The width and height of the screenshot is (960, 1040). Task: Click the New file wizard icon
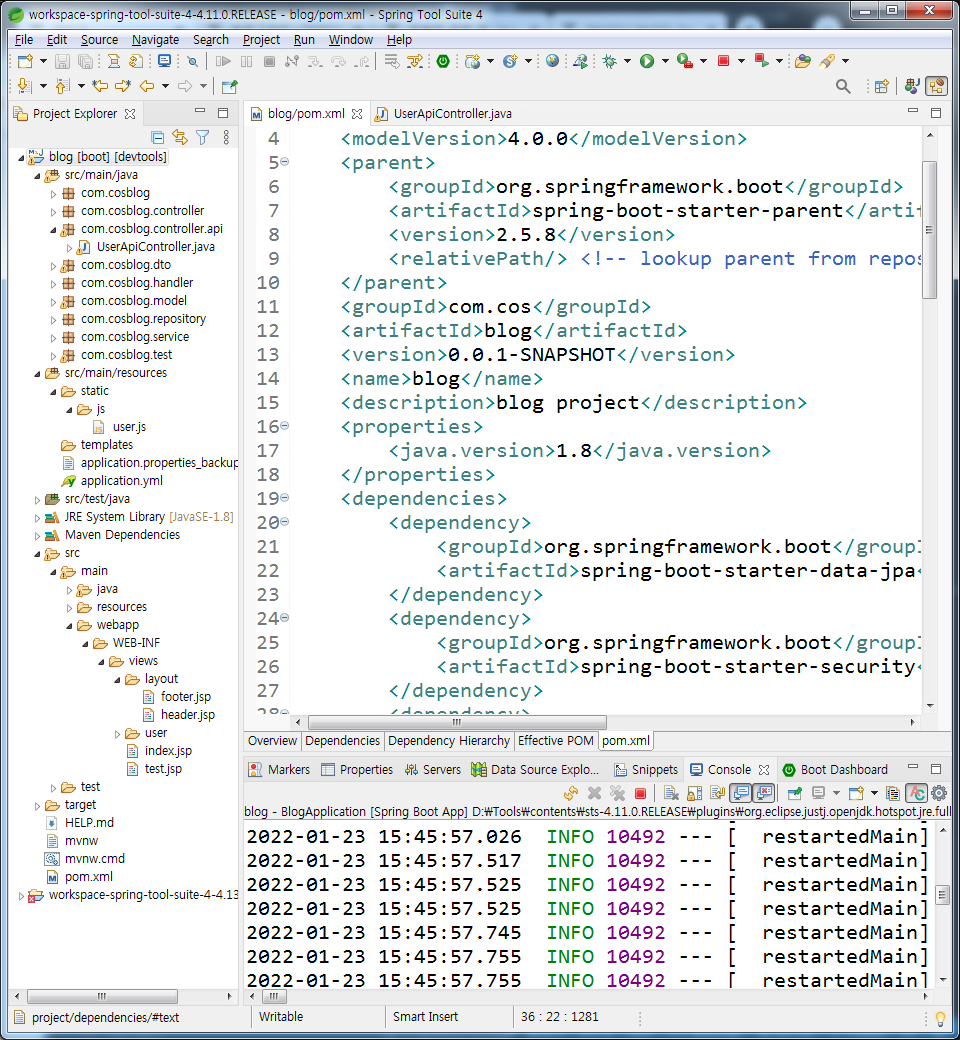coord(25,62)
